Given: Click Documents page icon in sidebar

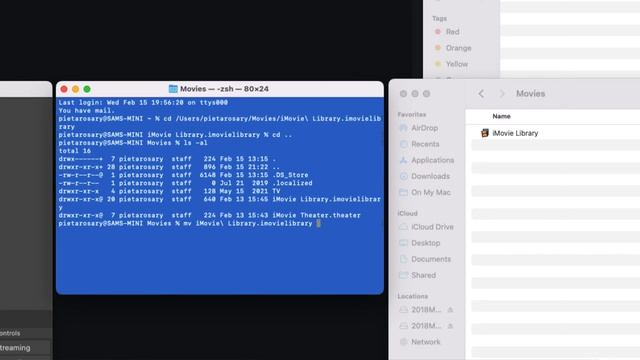Looking at the screenshot, I should 403,259.
